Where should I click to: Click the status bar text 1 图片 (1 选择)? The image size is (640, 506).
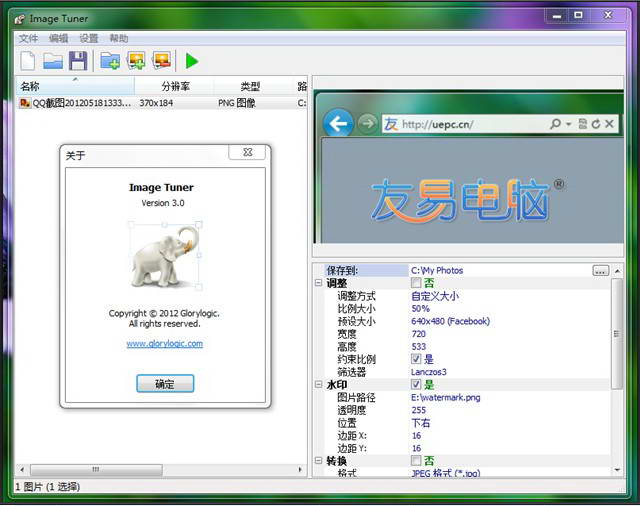click(48, 487)
